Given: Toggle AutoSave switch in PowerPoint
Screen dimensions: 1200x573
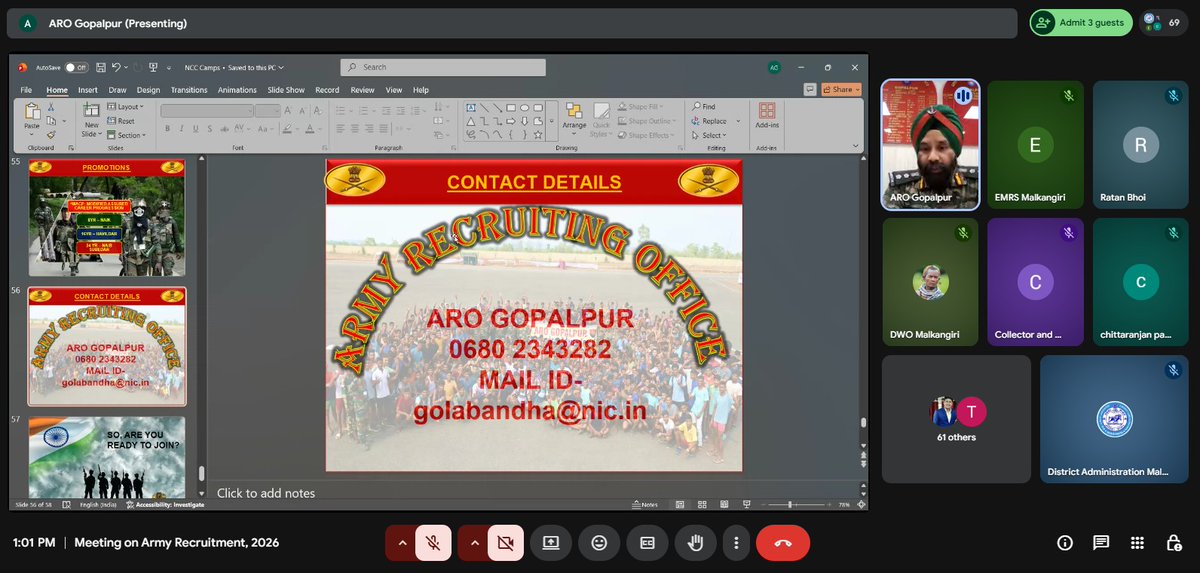Looking at the screenshot, I should click(x=76, y=67).
